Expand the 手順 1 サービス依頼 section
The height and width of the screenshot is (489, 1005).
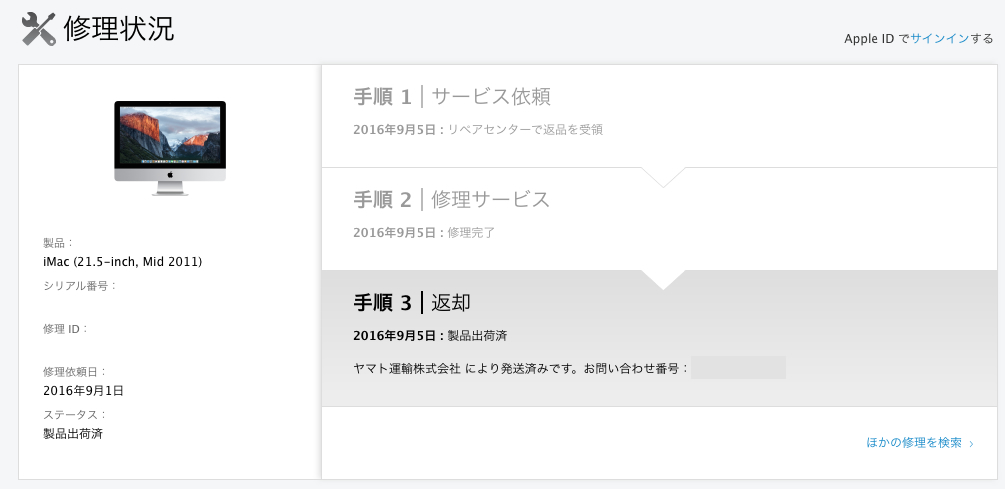659,116
